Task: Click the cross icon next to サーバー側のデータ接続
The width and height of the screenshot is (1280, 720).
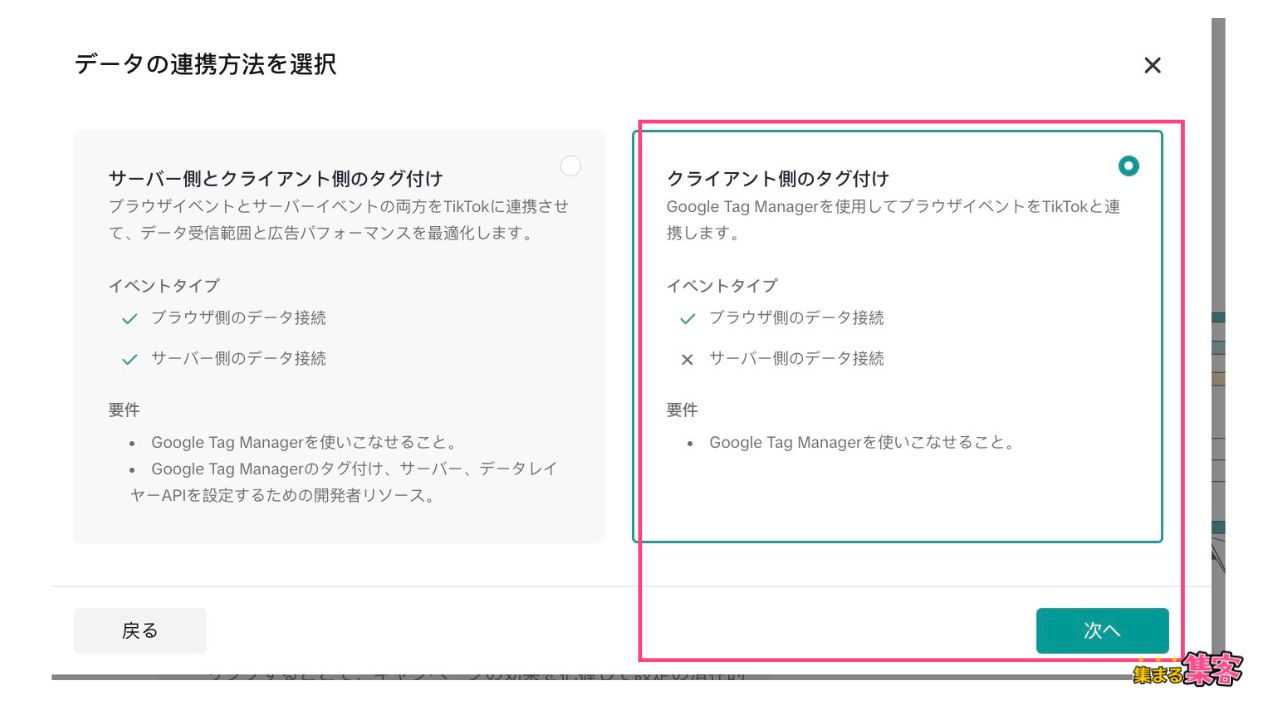Action: [x=687, y=360]
